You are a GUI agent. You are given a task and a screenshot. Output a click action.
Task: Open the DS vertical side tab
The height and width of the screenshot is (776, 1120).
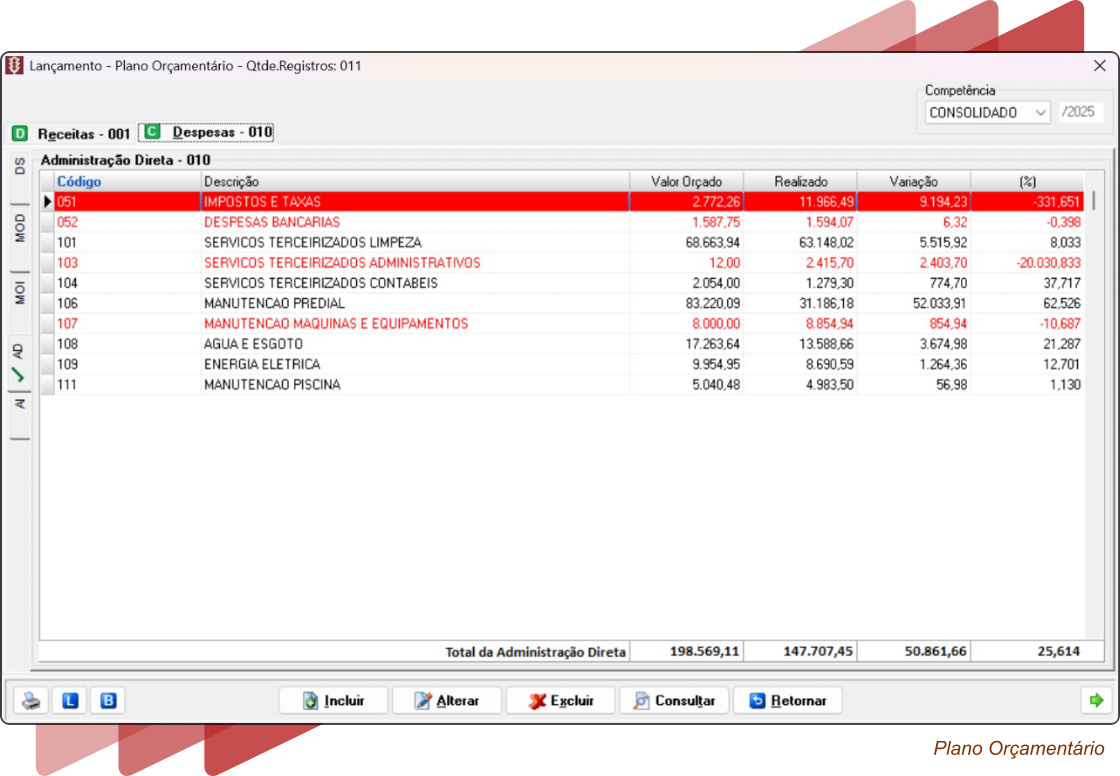click(19, 166)
